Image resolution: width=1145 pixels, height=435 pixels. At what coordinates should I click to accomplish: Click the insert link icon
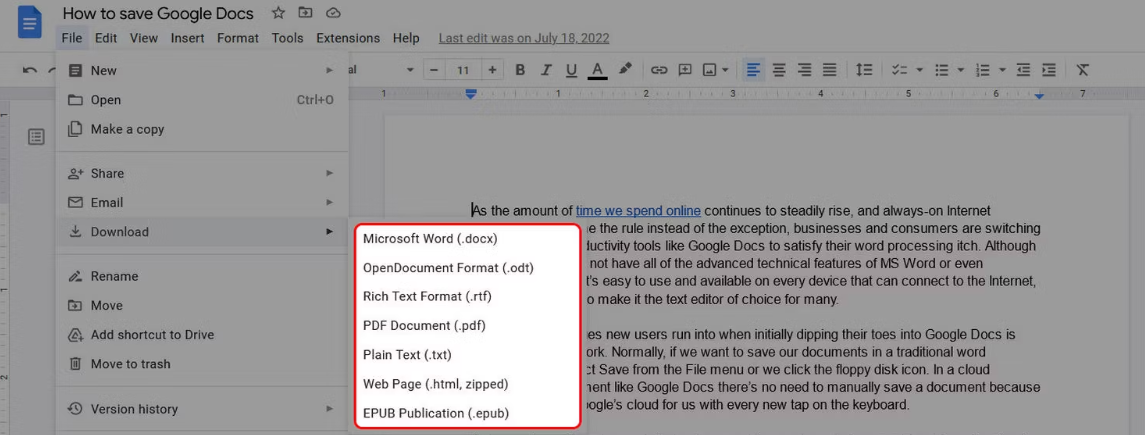659,70
